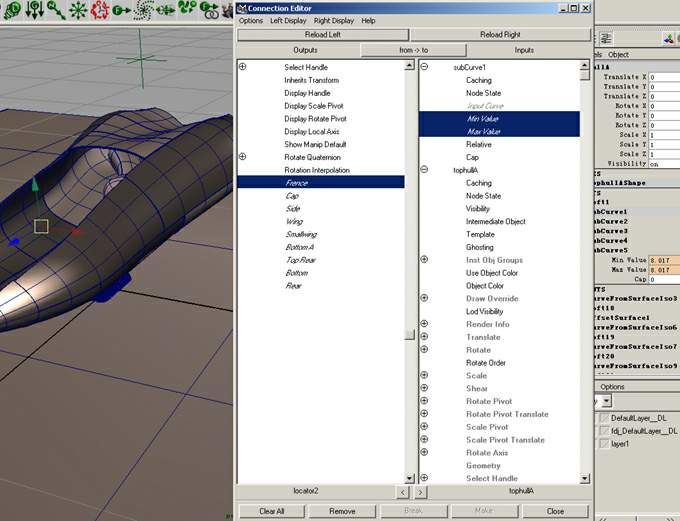Viewport: 680px width, 521px height.
Task: Click Outputs list scrollbar down arrow
Action: point(409,478)
